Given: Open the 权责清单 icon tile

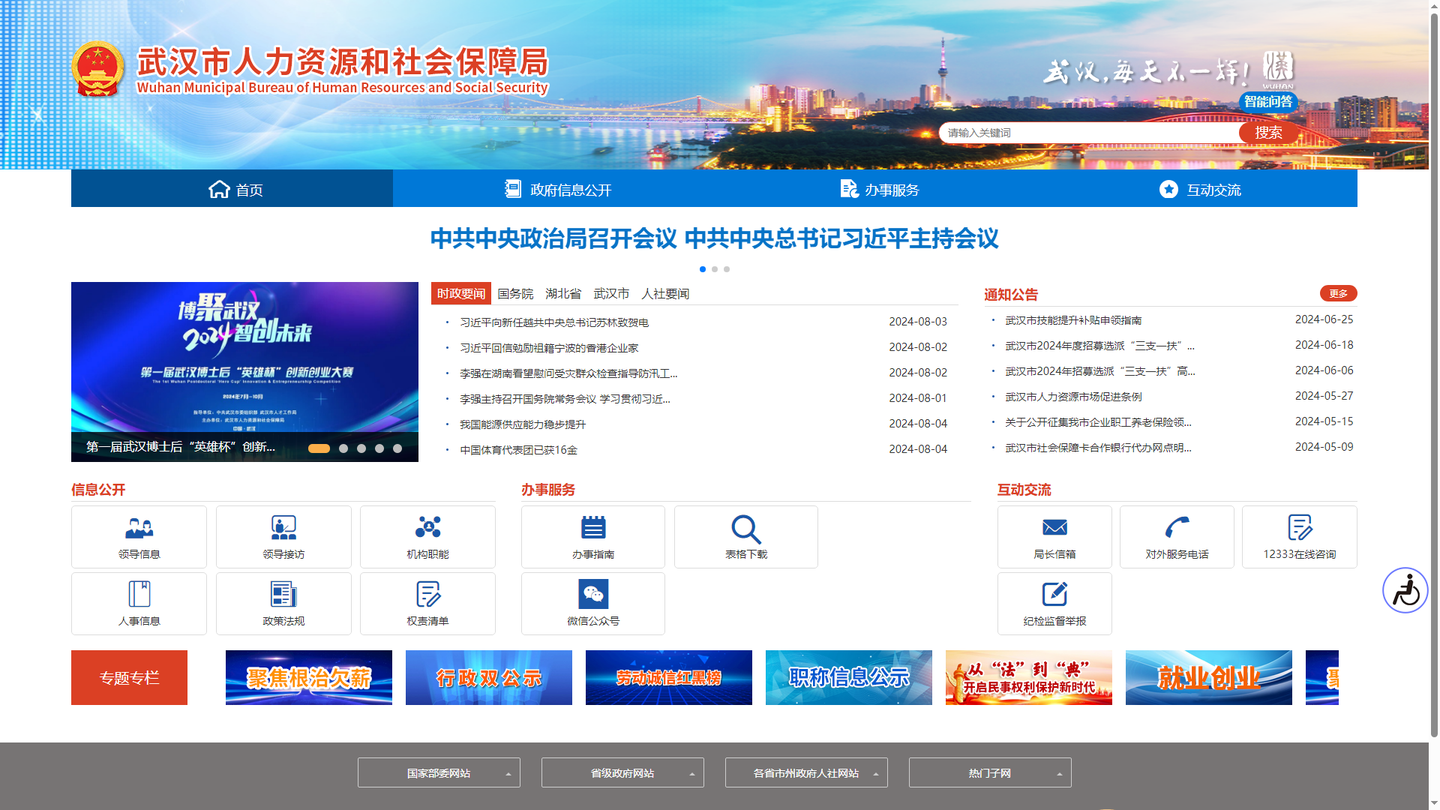Looking at the screenshot, I should pyautogui.click(x=428, y=603).
